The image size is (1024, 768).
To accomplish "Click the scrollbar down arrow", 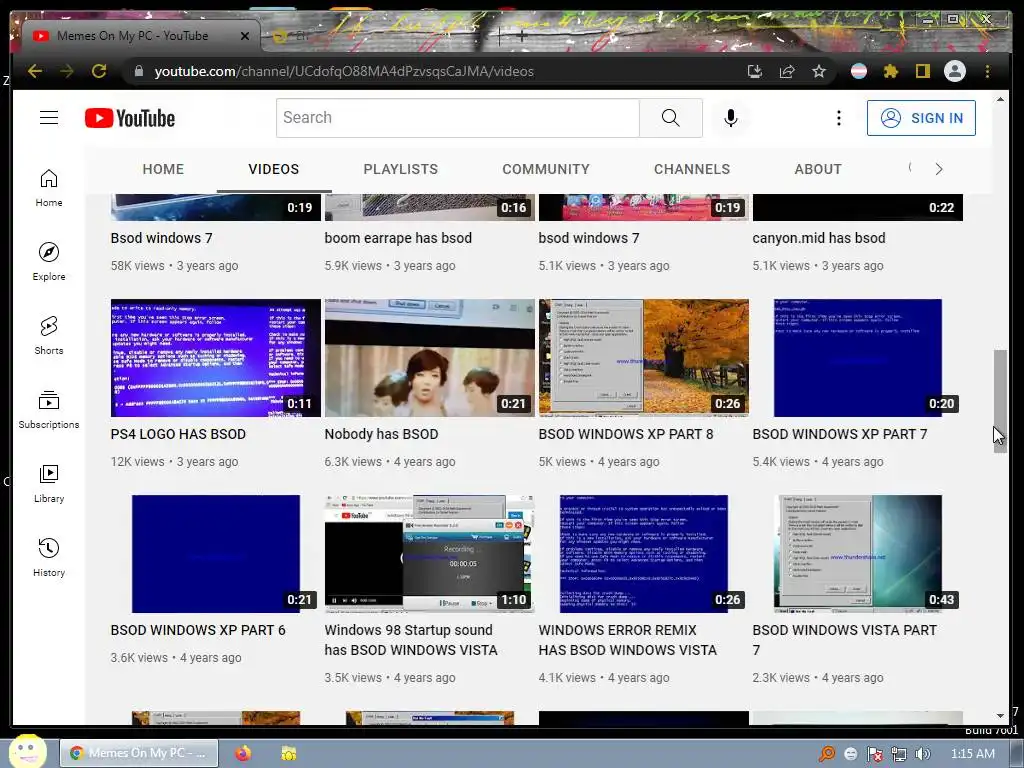I will (1000, 716).
